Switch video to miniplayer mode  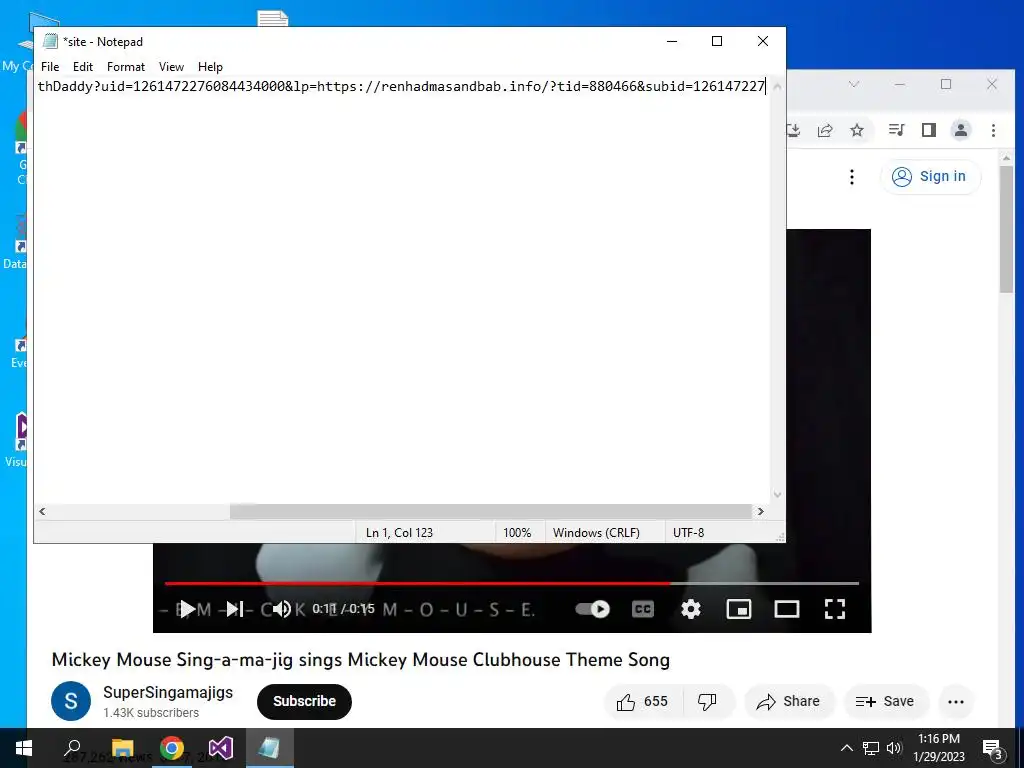pyautogui.click(x=739, y=609)
